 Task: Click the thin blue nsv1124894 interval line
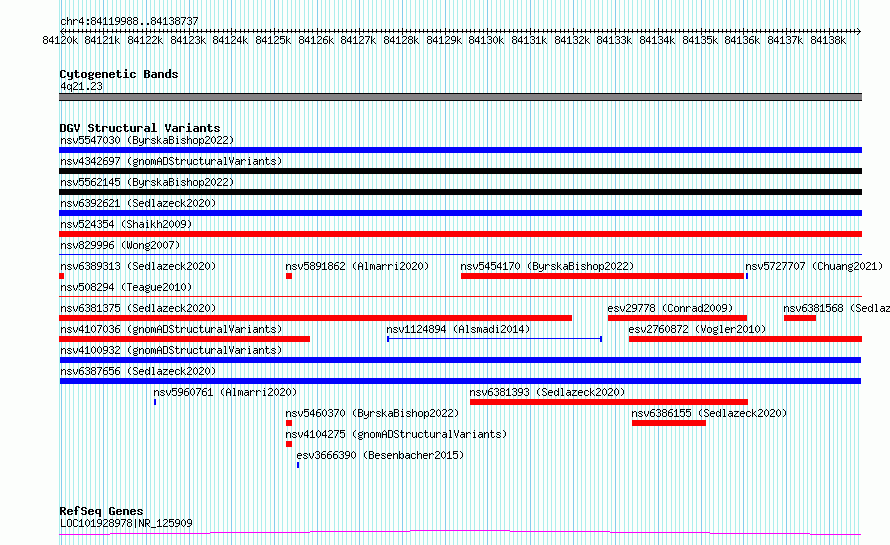pos(494,339)
